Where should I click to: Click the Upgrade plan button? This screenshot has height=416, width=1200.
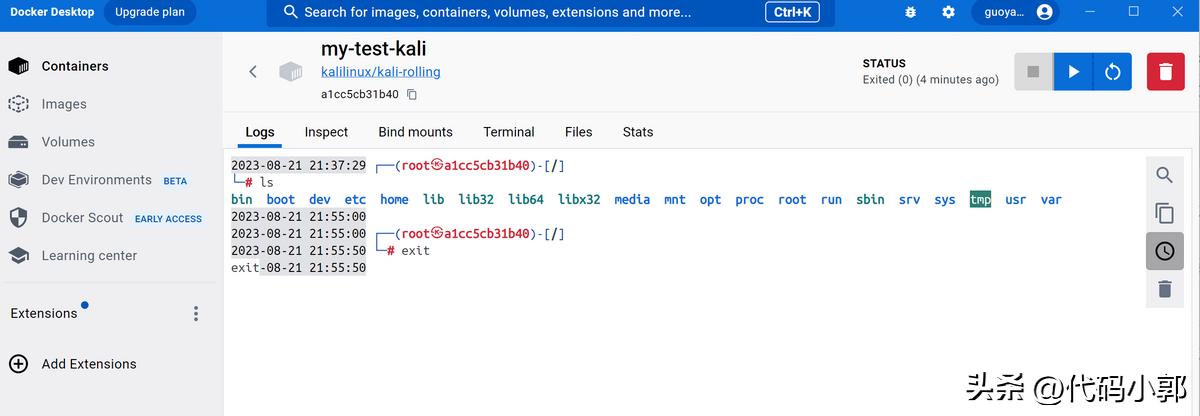click(150, 12)
